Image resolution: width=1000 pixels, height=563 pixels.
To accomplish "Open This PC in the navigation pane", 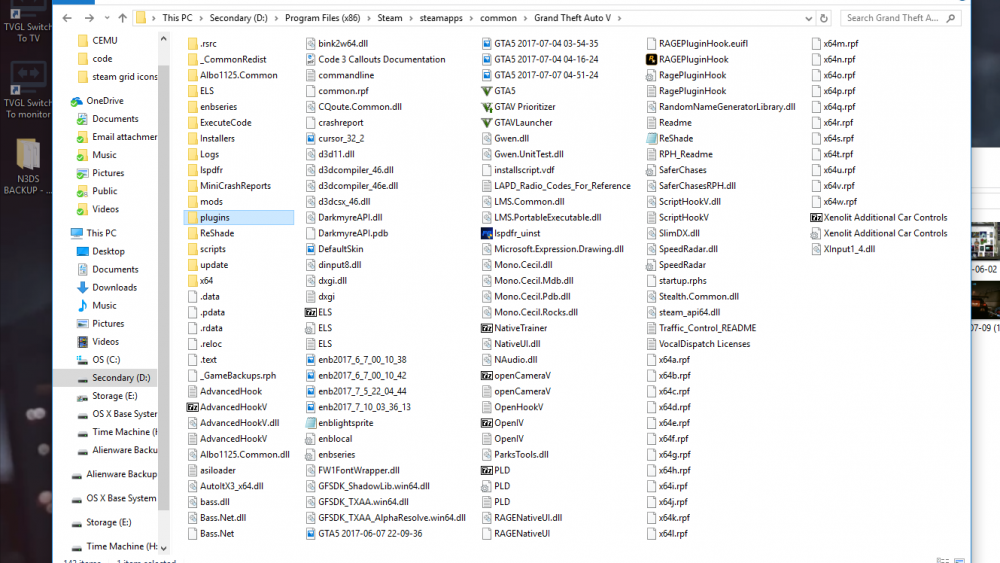I will point(93,233).
